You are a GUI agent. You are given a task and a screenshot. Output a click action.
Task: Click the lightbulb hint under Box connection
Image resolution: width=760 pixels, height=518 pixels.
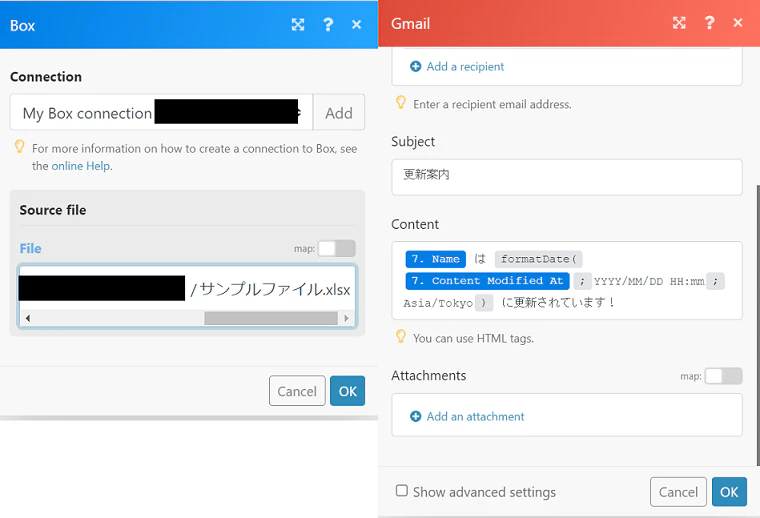[19, 146]
